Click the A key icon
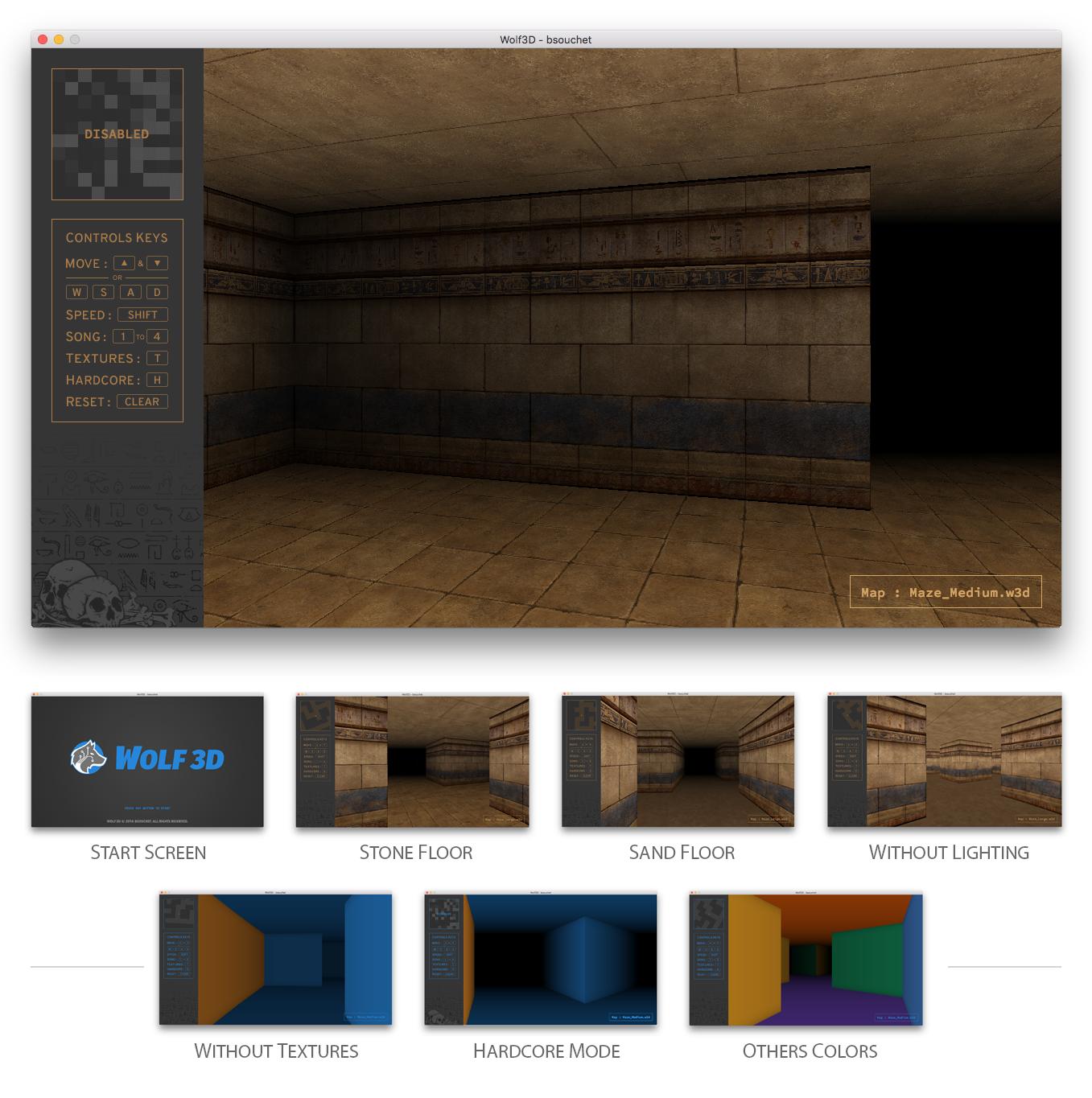The height and width of the screenshot is (1098, 1092). tap(130, 292)
